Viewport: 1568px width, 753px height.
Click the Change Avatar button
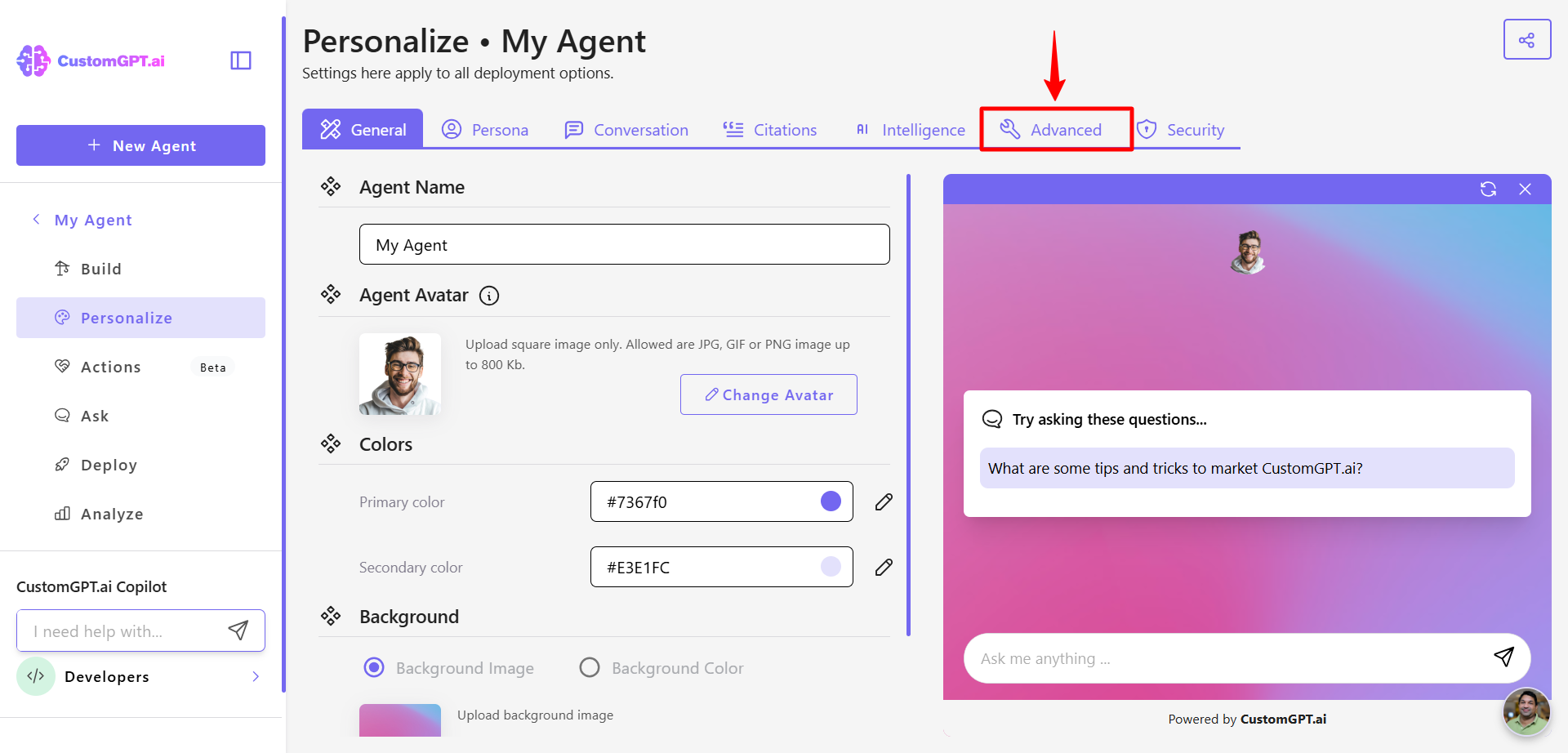[768, 394]
